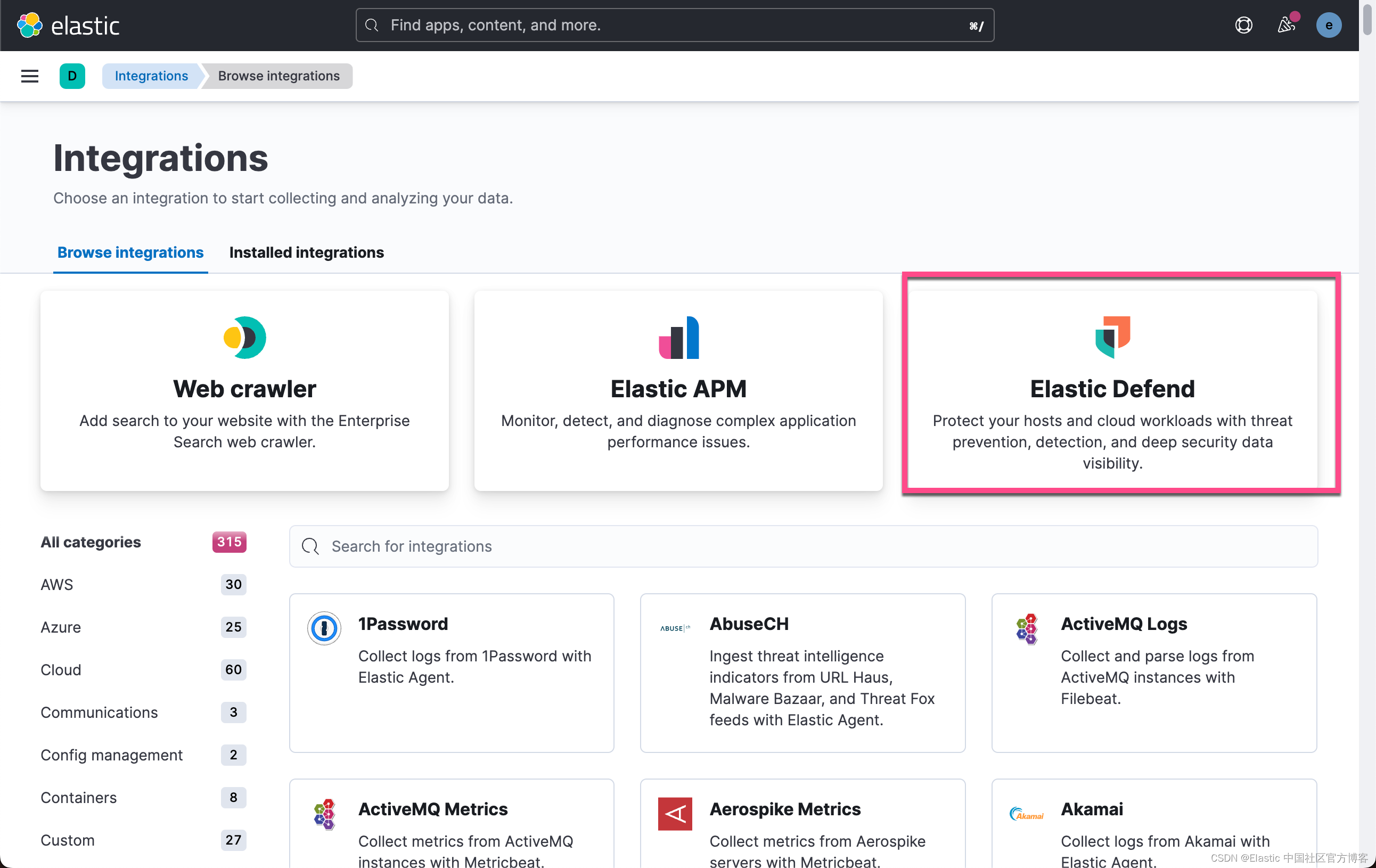The height and width of the screenshot is (868, 1376).
Task: Open the Elastic APM card
Action: [x=678, y=391]
